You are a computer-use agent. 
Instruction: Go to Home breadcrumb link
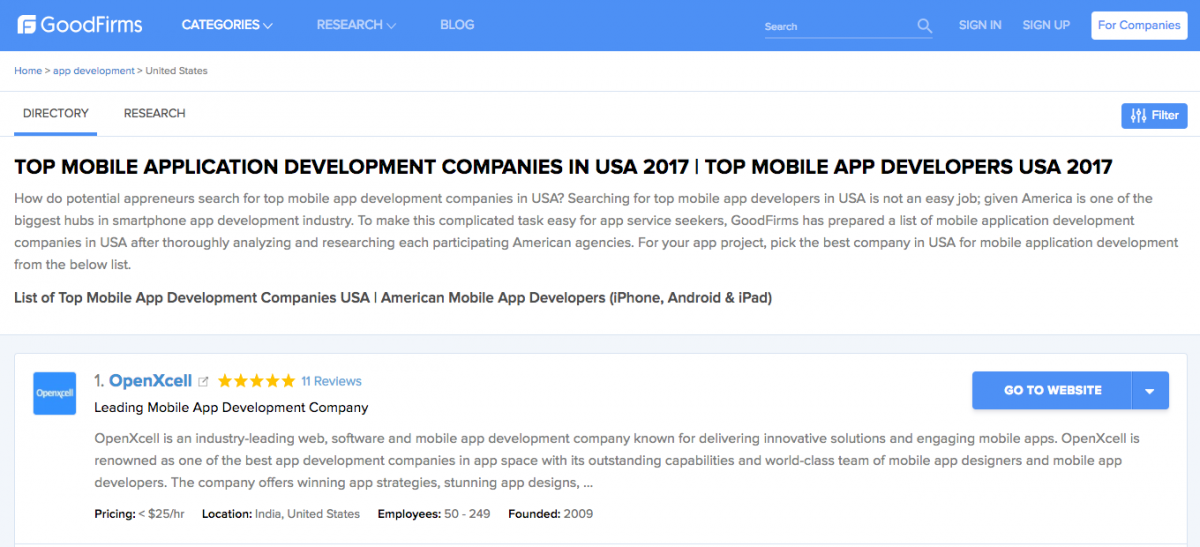point(28,71)
